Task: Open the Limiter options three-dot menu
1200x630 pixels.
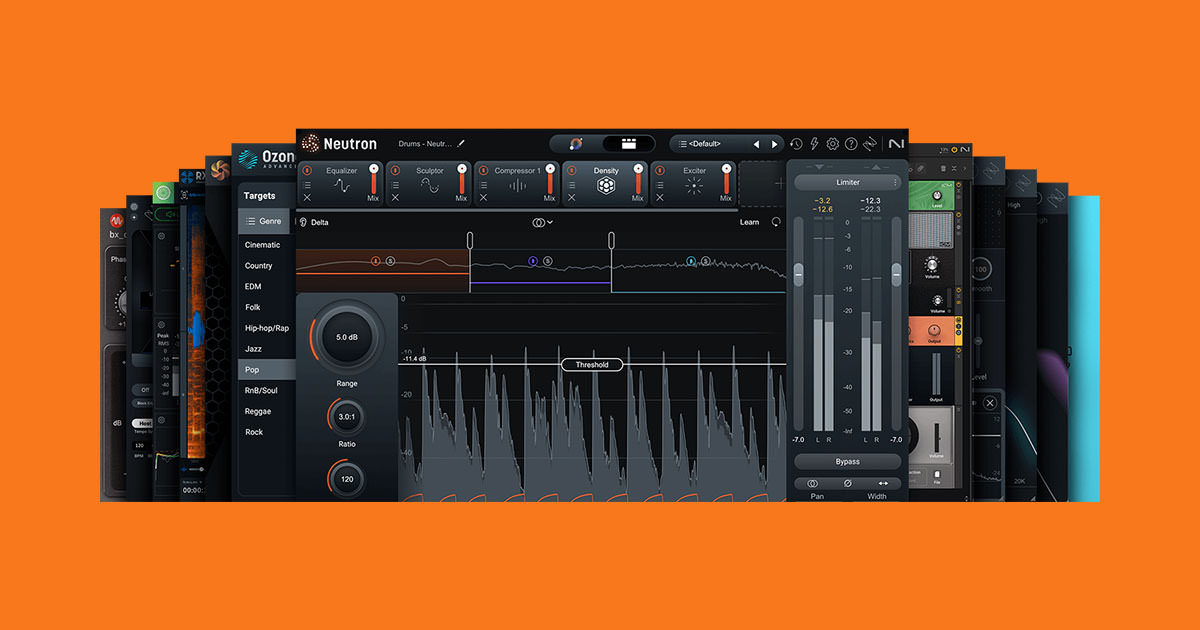Action: coord(896,183)
